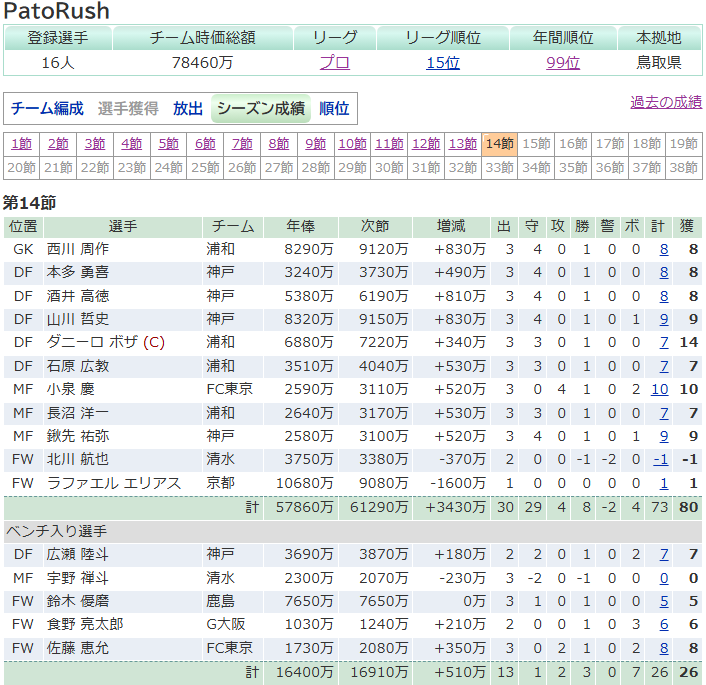The height and width of the screenshot is (685, 706).
Task: Click the -1600万 change value
Action: pos(458,483)
